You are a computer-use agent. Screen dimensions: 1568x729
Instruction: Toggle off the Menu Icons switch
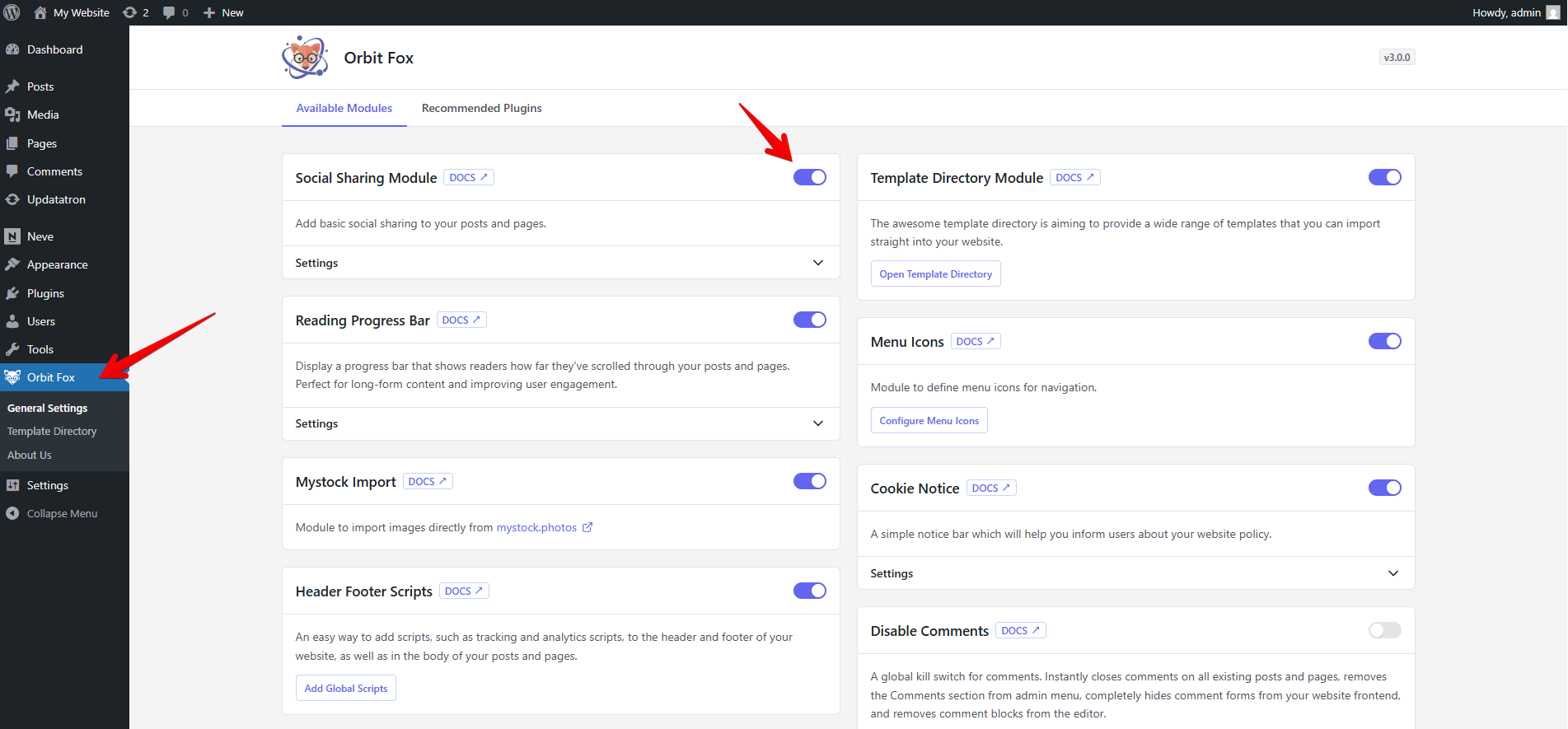pos(1384,341)
